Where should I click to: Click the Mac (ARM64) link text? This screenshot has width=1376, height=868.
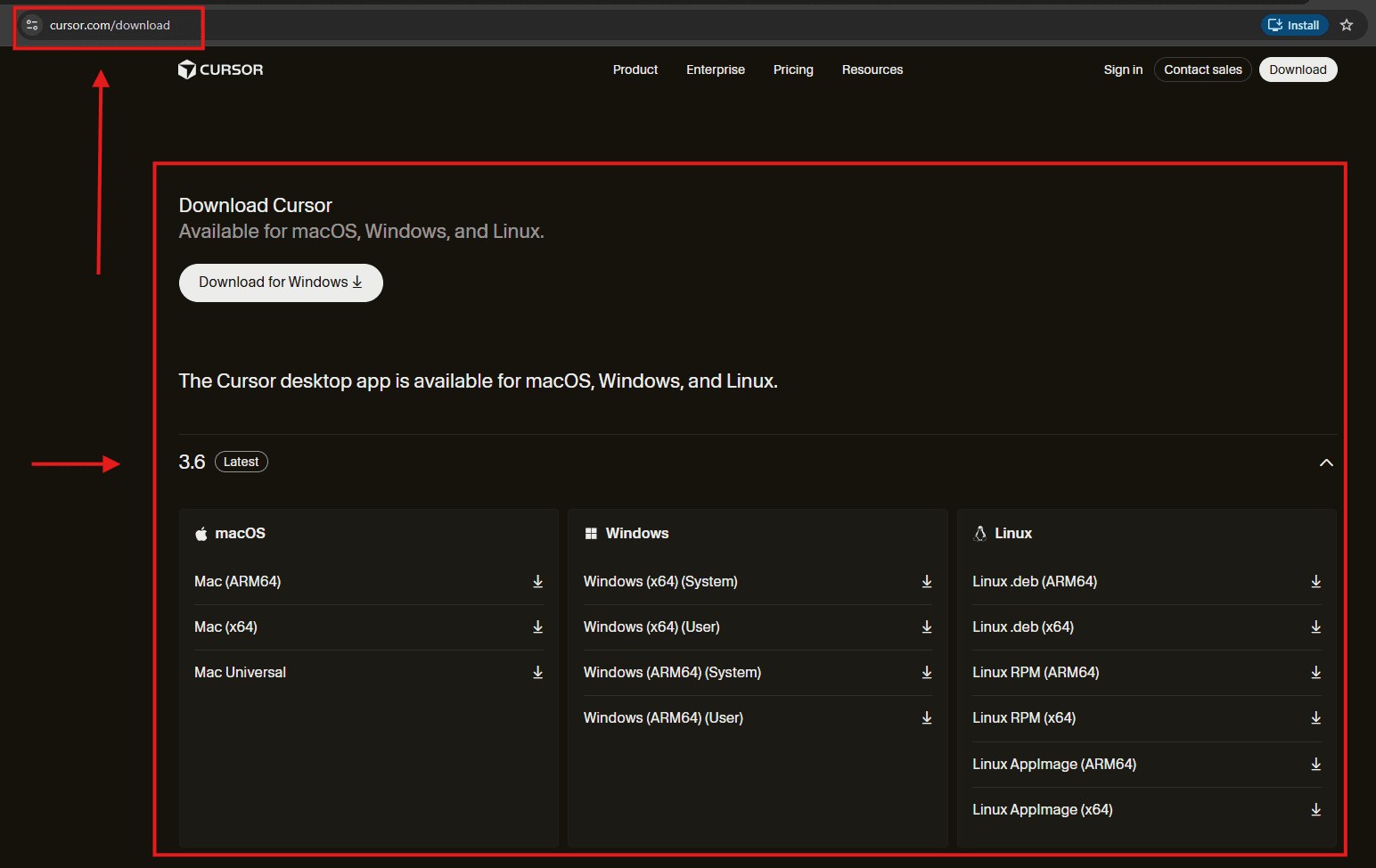tap(238, 581)
